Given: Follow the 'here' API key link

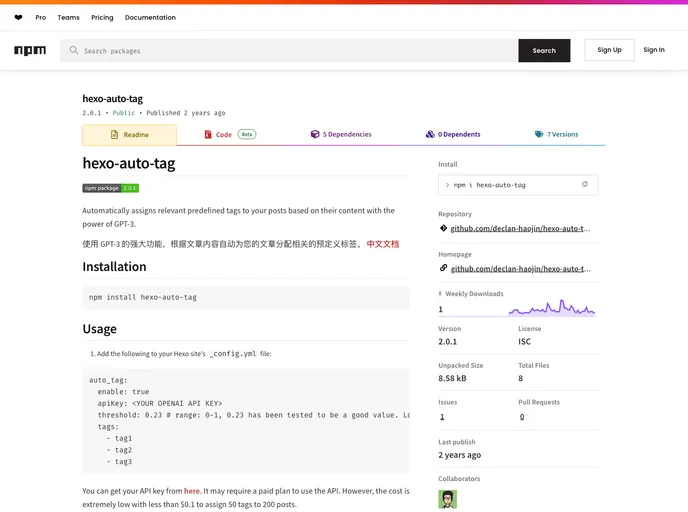Looking at the screenshot, I should 192,491.
